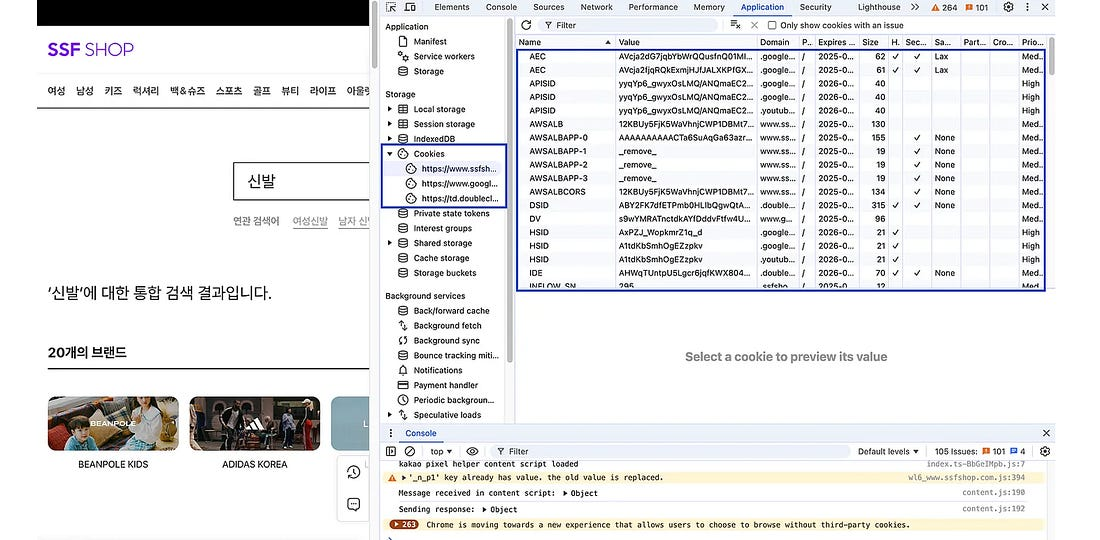Expand Session storage tree
Viewport: 1100px width, 540px height.
390,124
